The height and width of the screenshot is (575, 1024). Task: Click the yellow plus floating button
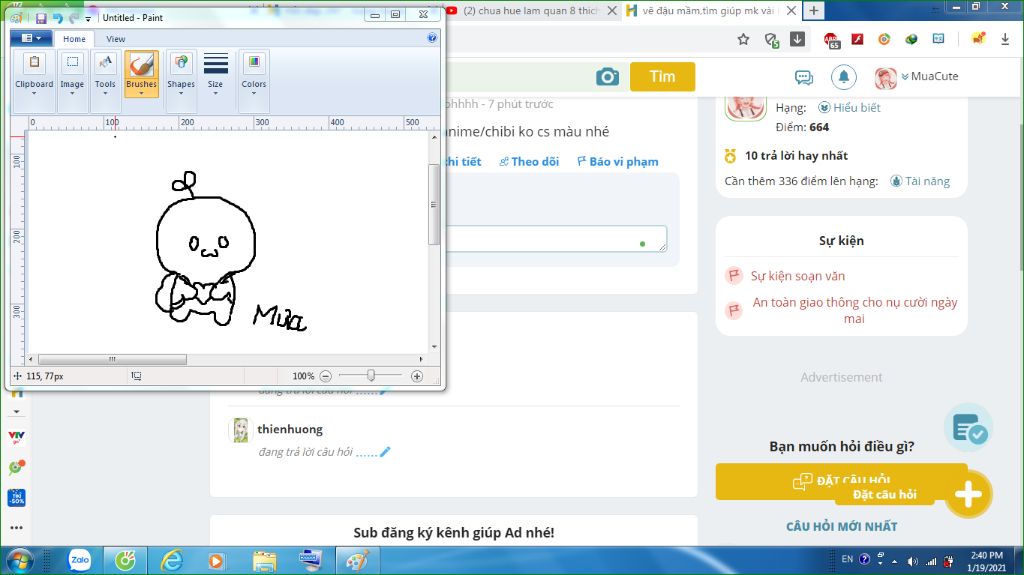(968, 494)
